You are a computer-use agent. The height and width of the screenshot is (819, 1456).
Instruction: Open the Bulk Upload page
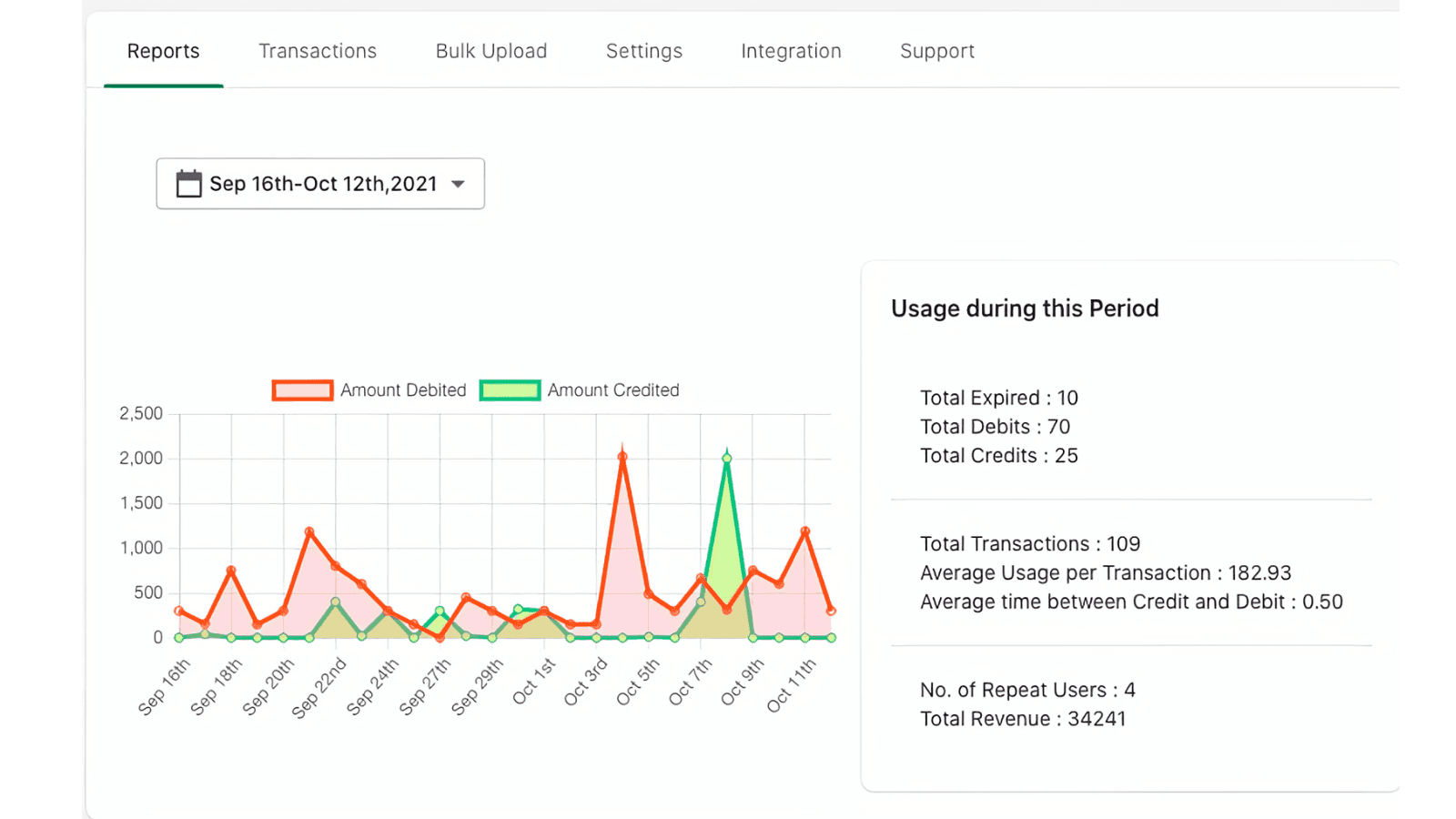point(490,51)
